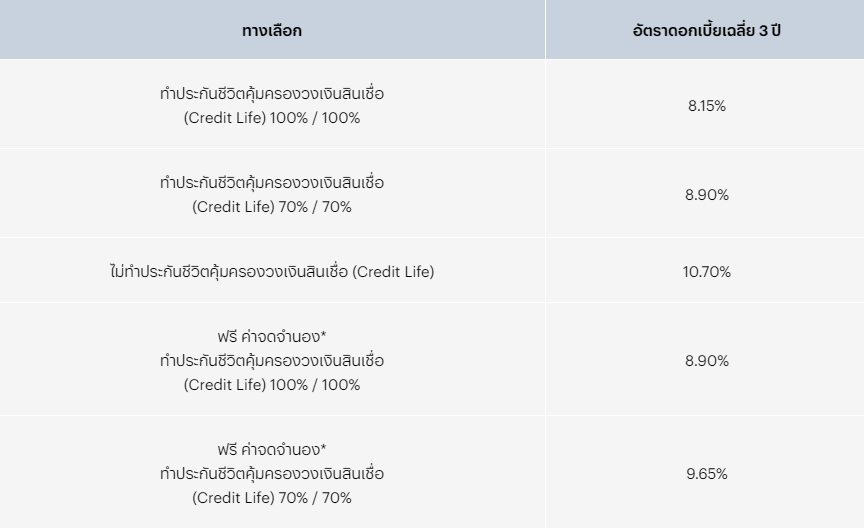Click the asterisk after "ค่าจดจำนอง" in fourth row

click(324, 333)
